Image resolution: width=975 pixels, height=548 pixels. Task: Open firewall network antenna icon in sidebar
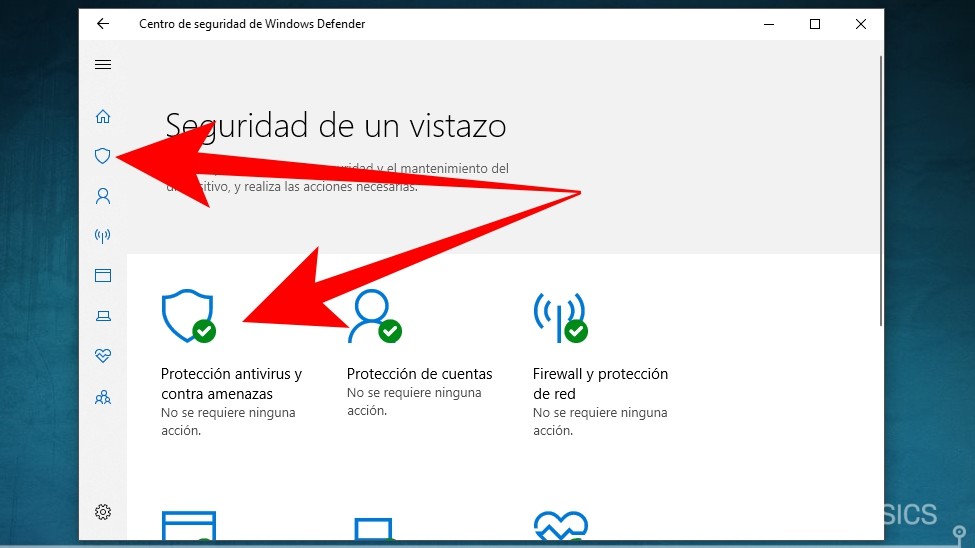coord(103,236)
